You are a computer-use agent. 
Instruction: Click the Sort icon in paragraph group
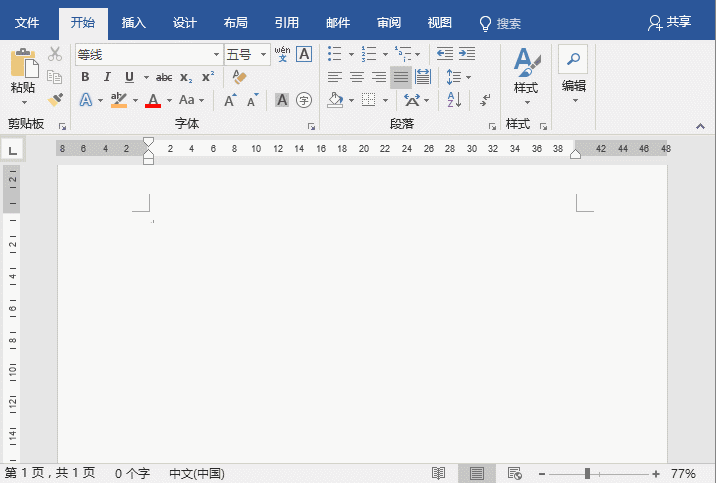coord(452,100)
